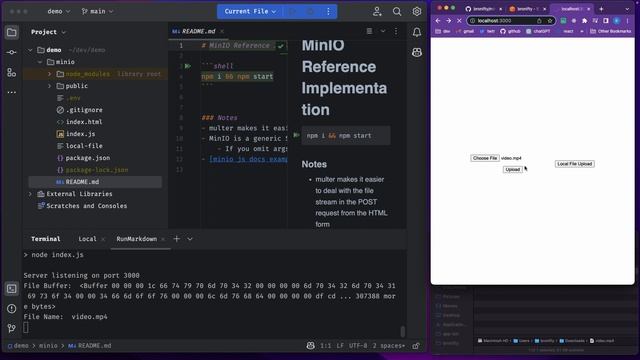Open the Commit tool window icon
The image size is (640, 360).
(x=11, y=52)
